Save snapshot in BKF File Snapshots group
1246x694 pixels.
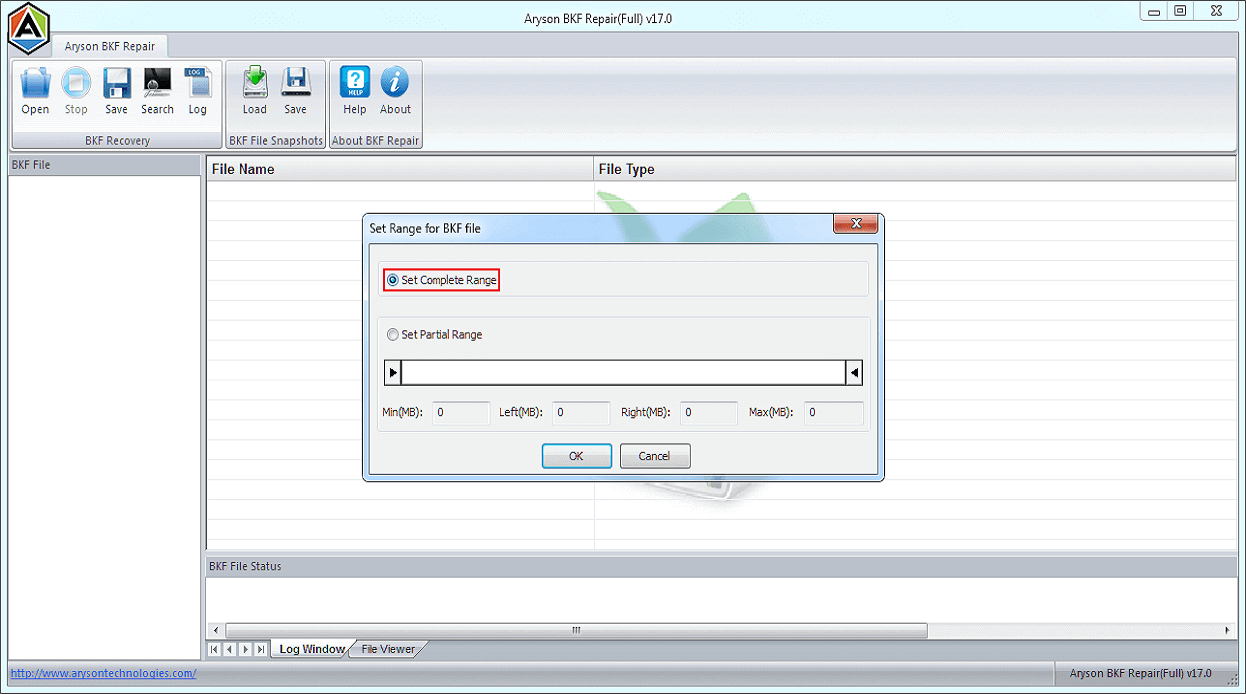tap(295, 91)
